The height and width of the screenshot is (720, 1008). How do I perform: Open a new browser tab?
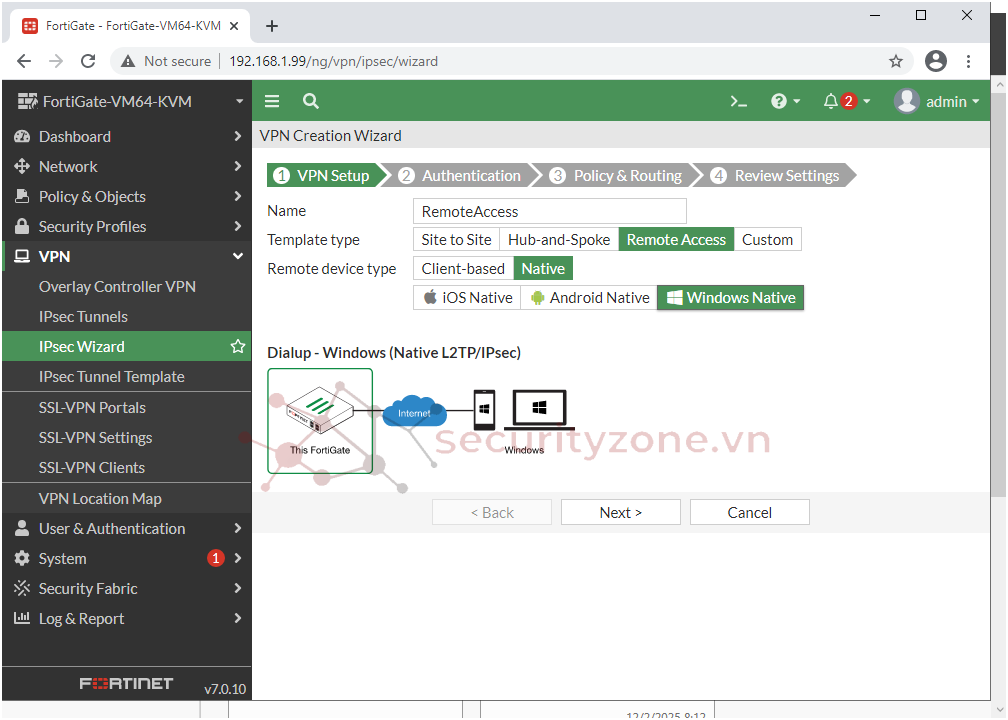[x=272, y=26]
